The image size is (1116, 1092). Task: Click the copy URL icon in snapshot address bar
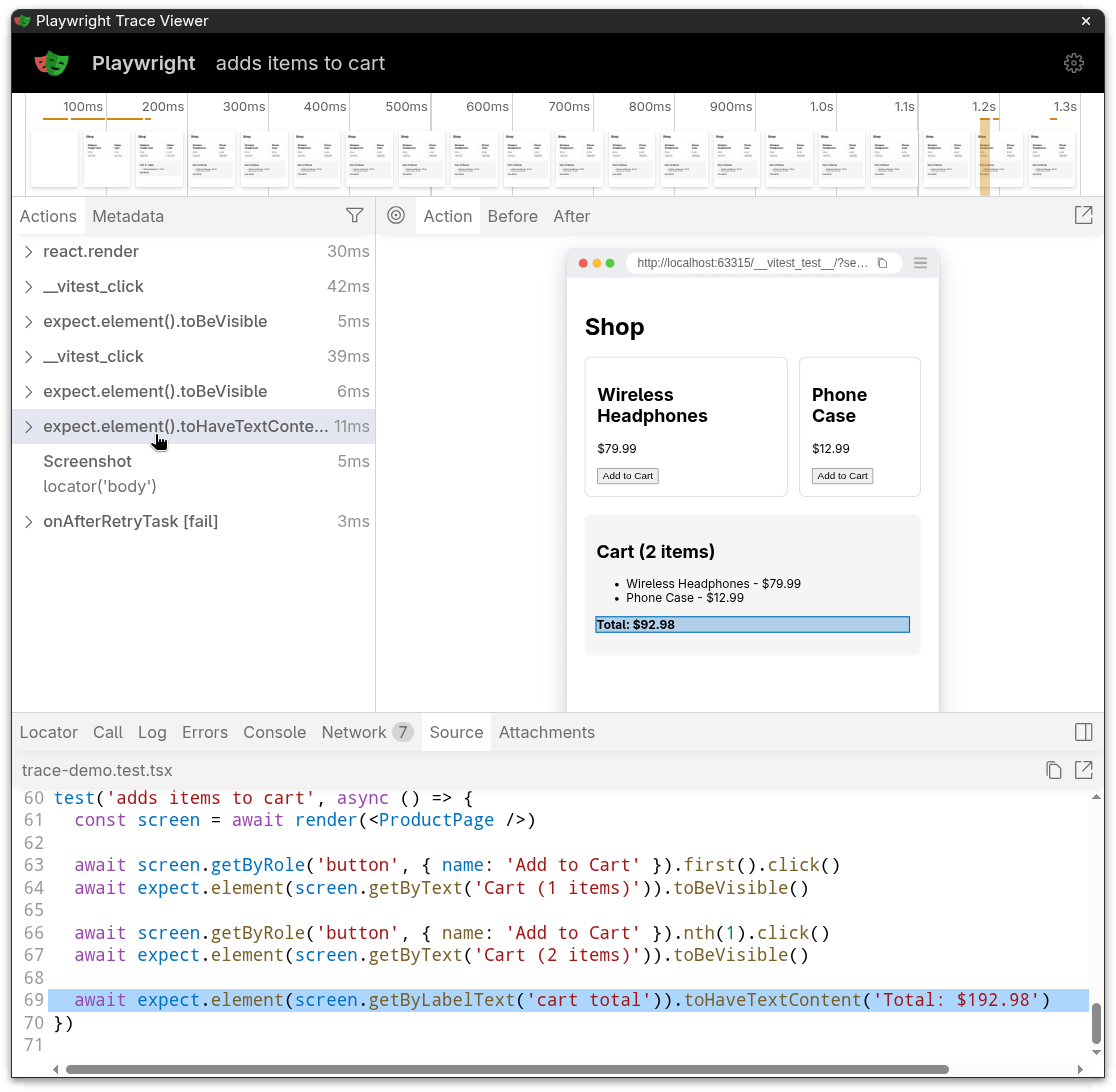pos(882,263)
